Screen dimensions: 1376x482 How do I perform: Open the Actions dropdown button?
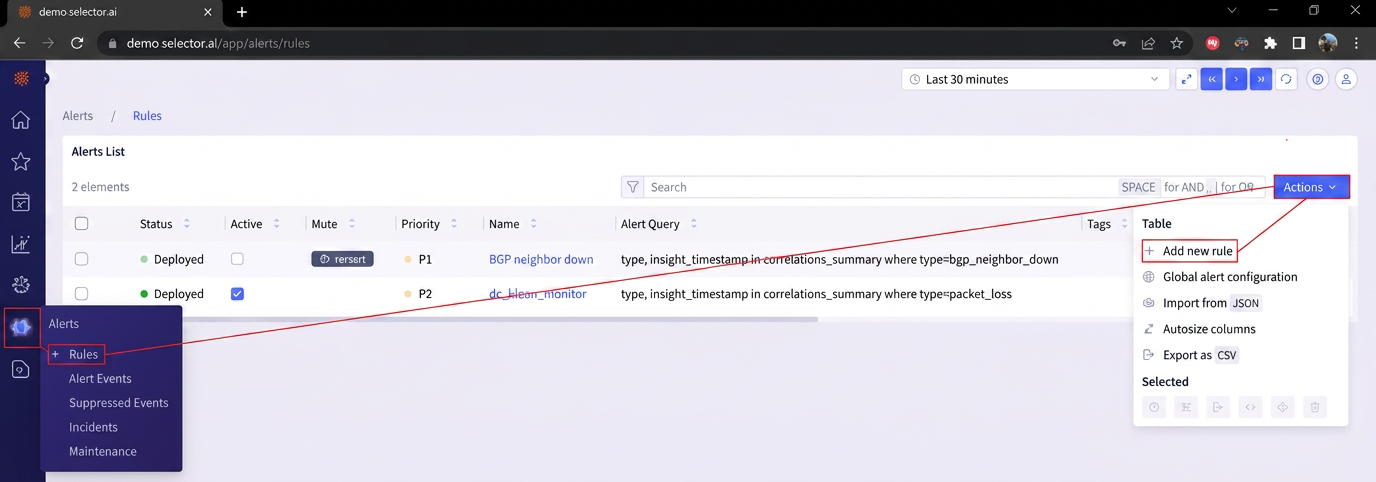tap(1311, 187)
